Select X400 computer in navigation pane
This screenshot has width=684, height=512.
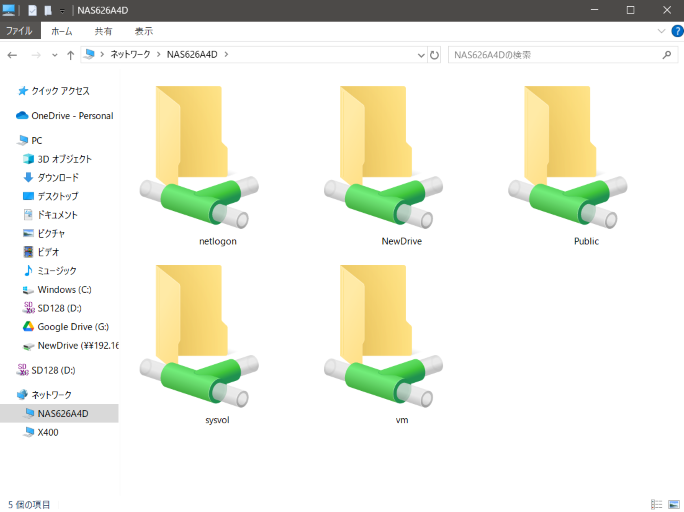point(48,432)
